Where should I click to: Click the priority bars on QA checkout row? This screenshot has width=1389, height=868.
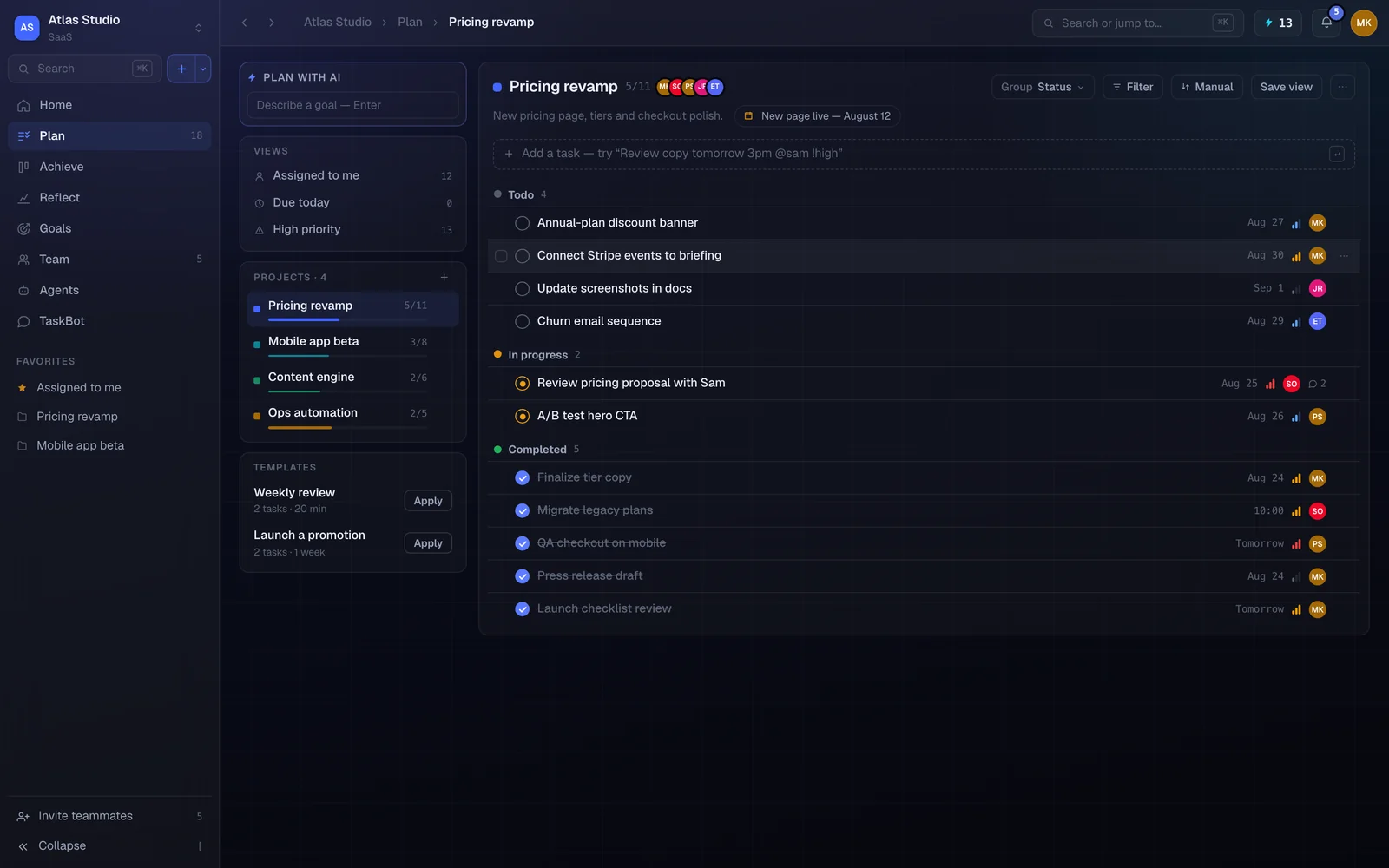pyautogui.click(x=1295, y=544)
